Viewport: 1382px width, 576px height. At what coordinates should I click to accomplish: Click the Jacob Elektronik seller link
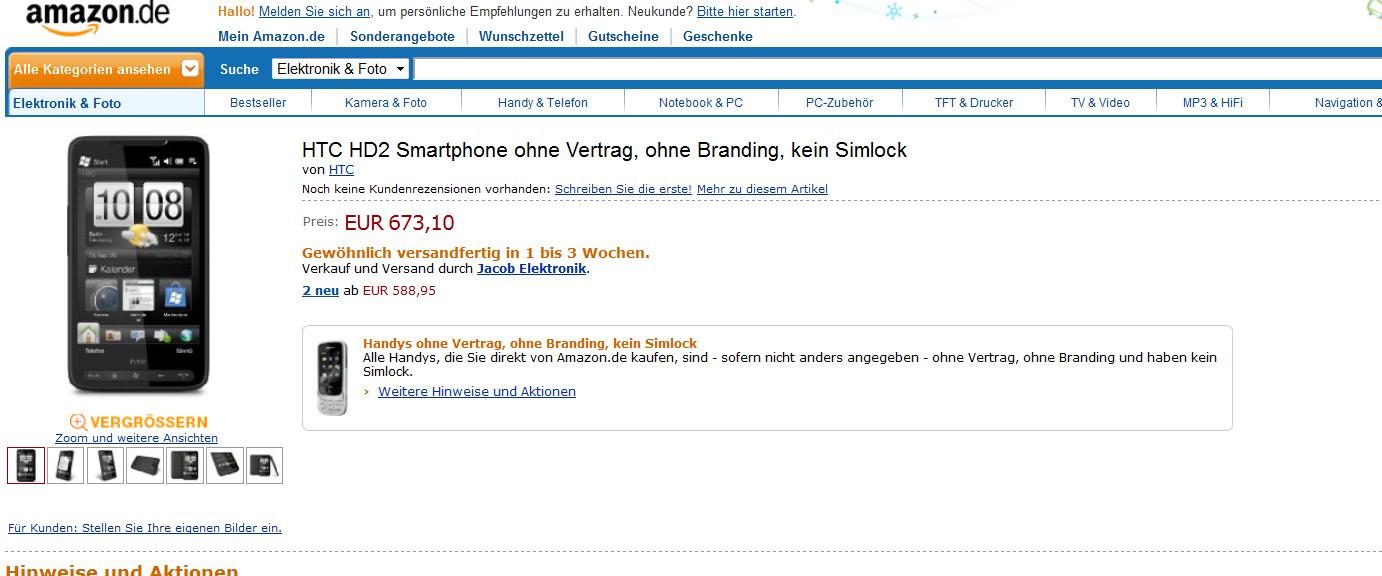tap(531, 269)
